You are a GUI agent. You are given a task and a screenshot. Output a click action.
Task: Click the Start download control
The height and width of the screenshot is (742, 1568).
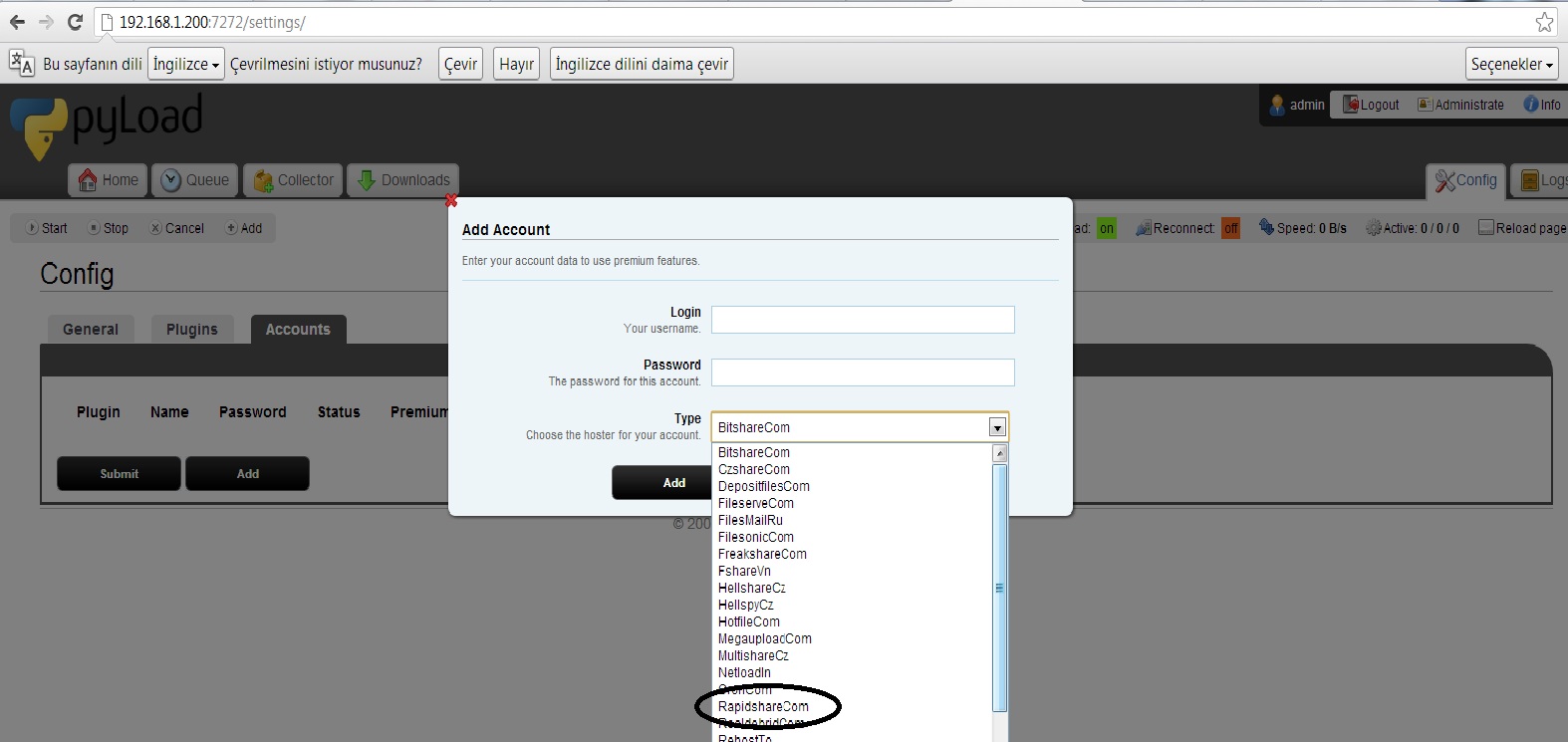click(47, 228)
